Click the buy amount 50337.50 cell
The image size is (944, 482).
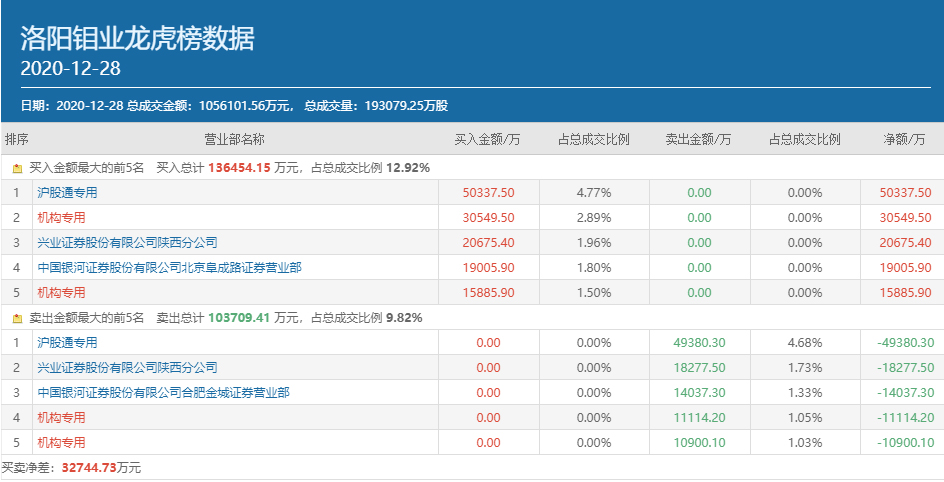pos(488,193)
